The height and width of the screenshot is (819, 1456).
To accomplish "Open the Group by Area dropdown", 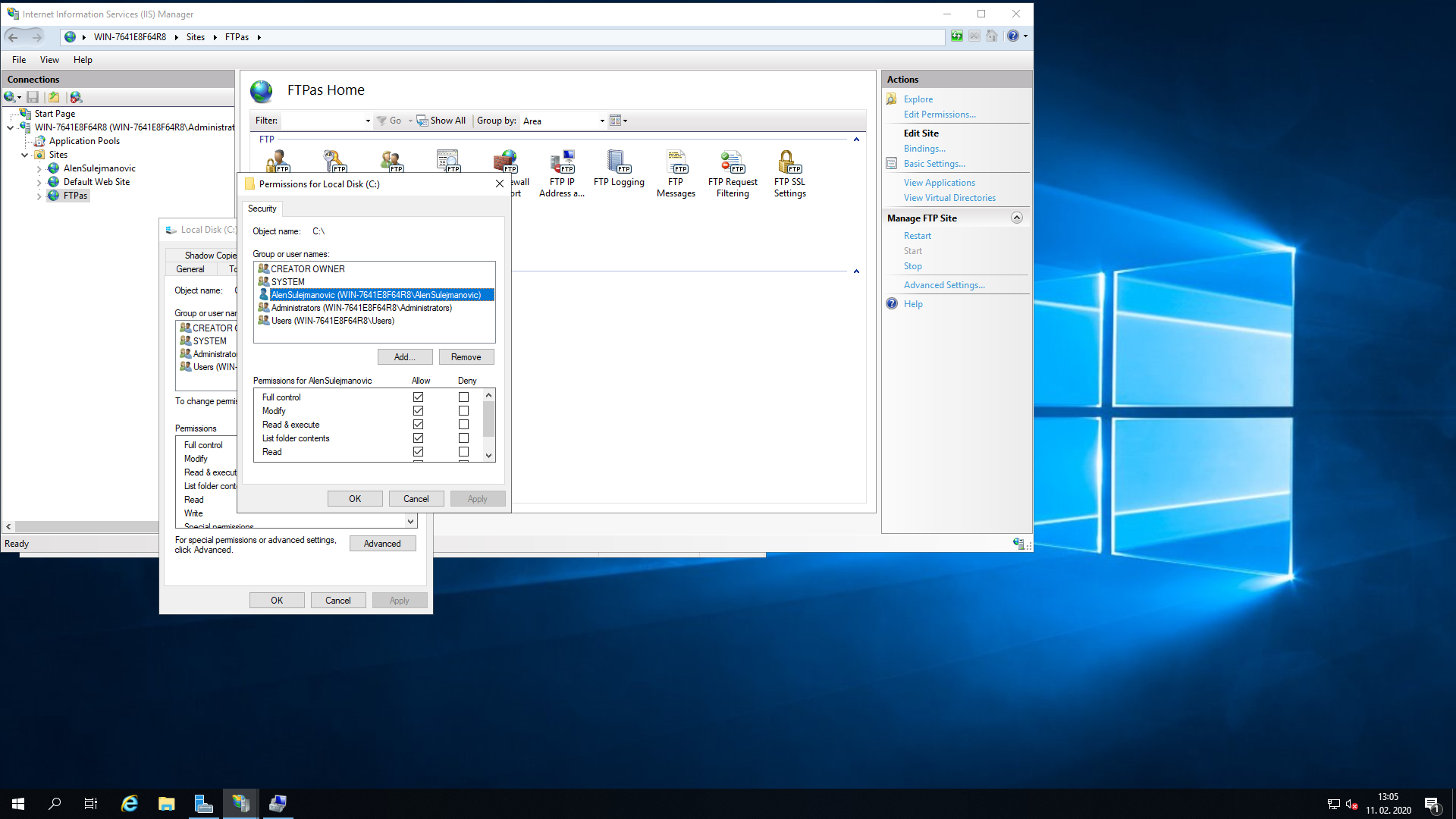I will click(602, 121).
